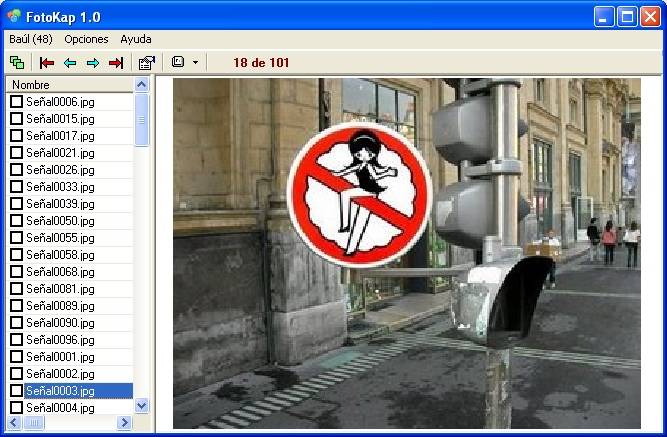Select file name Señal0055.jpg
The image size is (667, 437).
60,238
